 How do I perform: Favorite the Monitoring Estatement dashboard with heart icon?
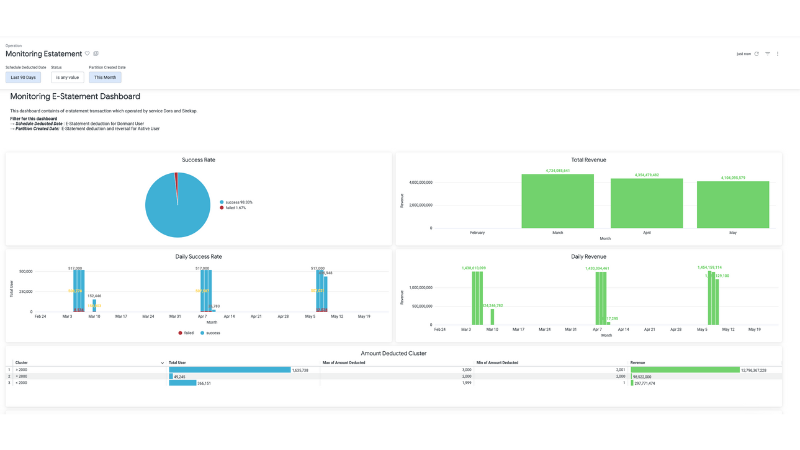pyautogui.click(x=87, y=54)
